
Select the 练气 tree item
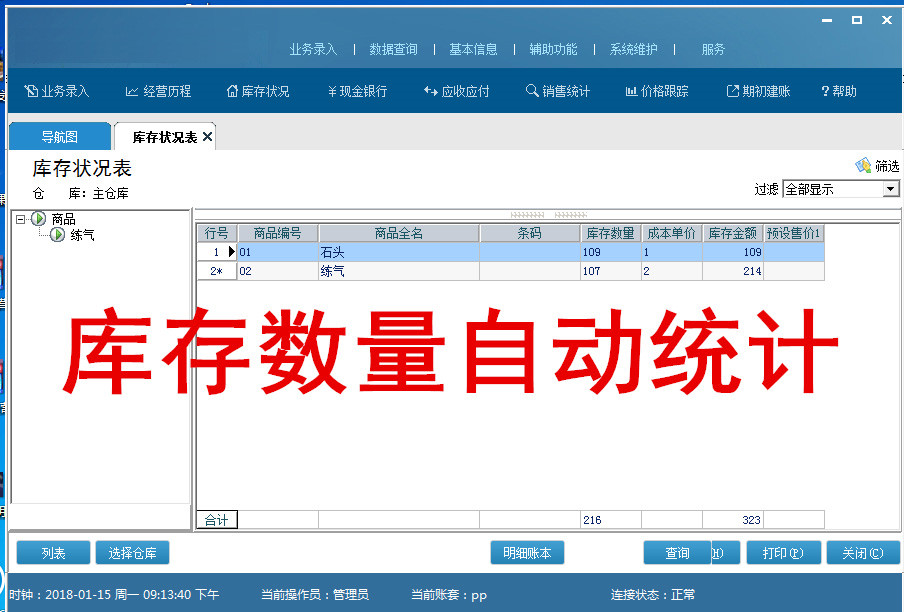[x=82, y=235]
